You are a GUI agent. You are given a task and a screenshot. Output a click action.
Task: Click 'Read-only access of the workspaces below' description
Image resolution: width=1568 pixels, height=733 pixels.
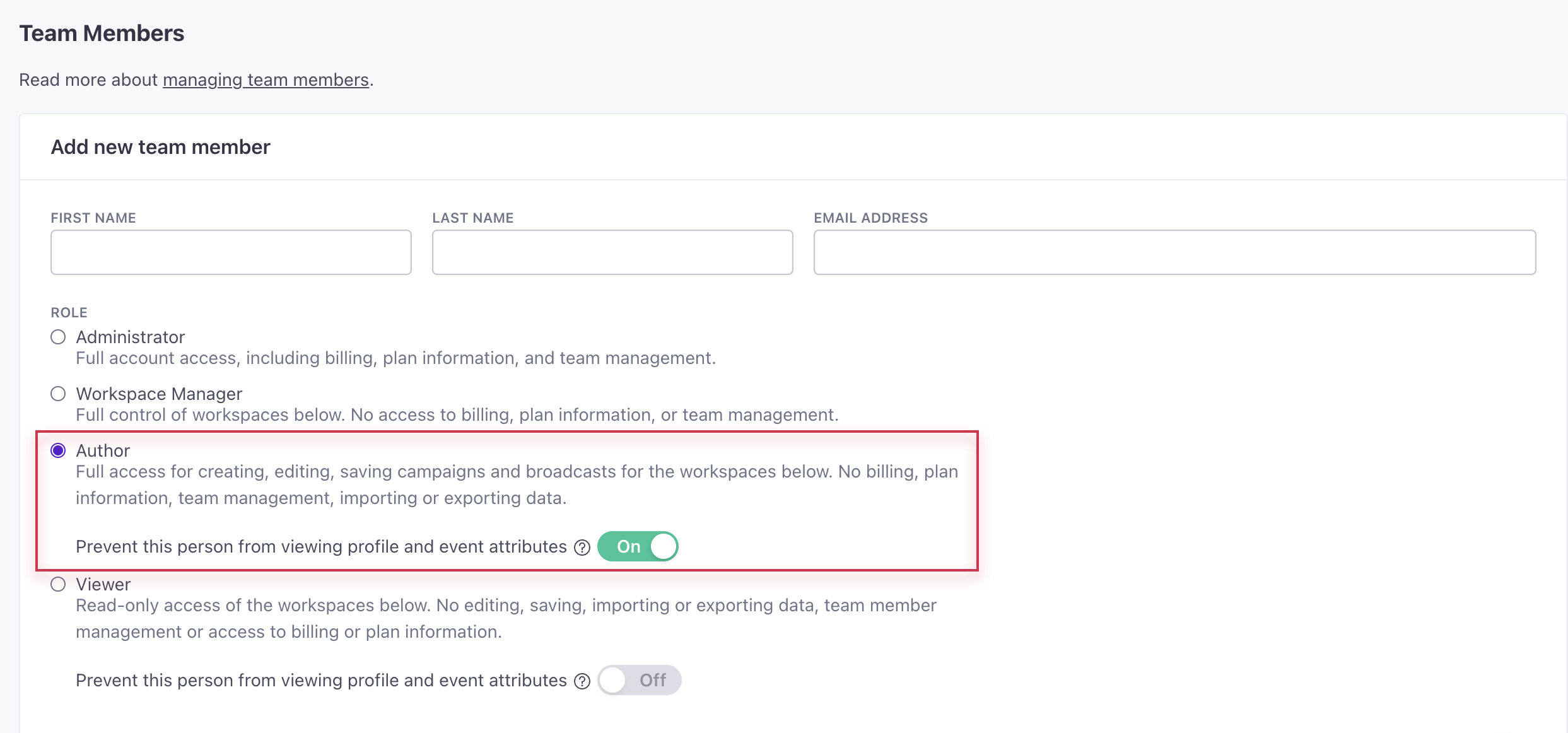coord(506,618)
